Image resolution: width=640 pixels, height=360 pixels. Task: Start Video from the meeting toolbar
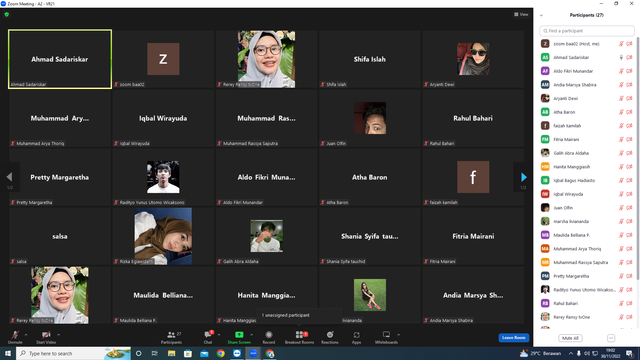point(46,337)
